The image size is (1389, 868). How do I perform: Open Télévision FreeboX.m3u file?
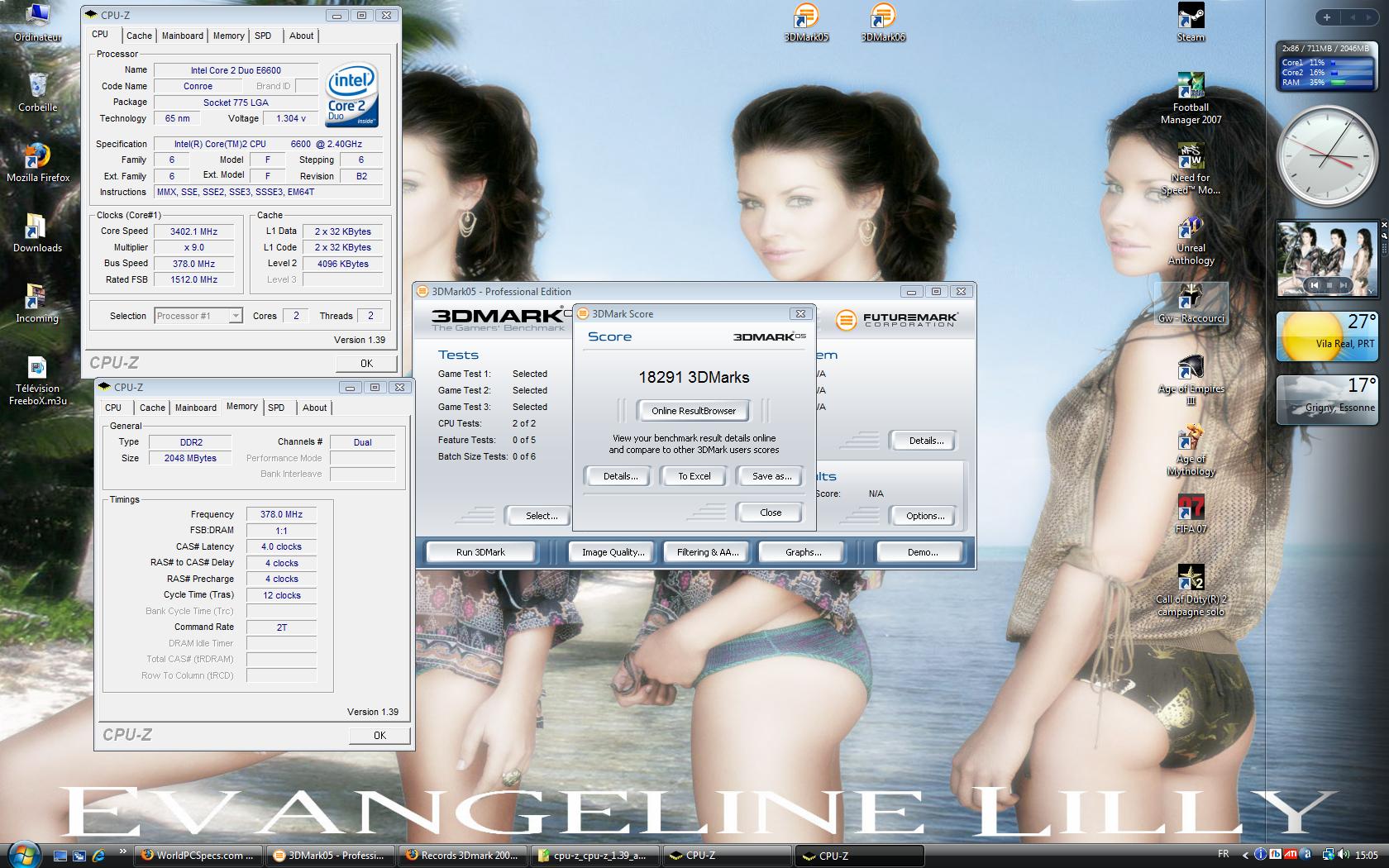(37, 380)
